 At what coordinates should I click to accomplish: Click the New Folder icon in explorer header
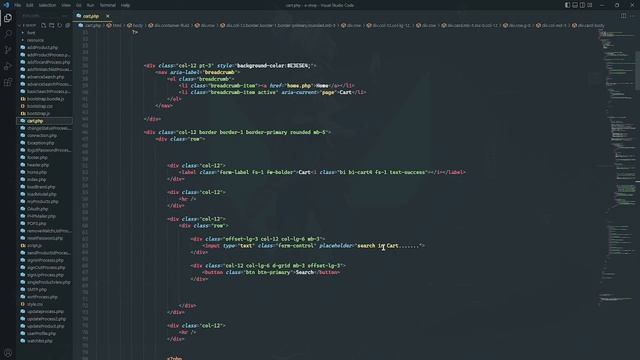click(x=51, y=25)
